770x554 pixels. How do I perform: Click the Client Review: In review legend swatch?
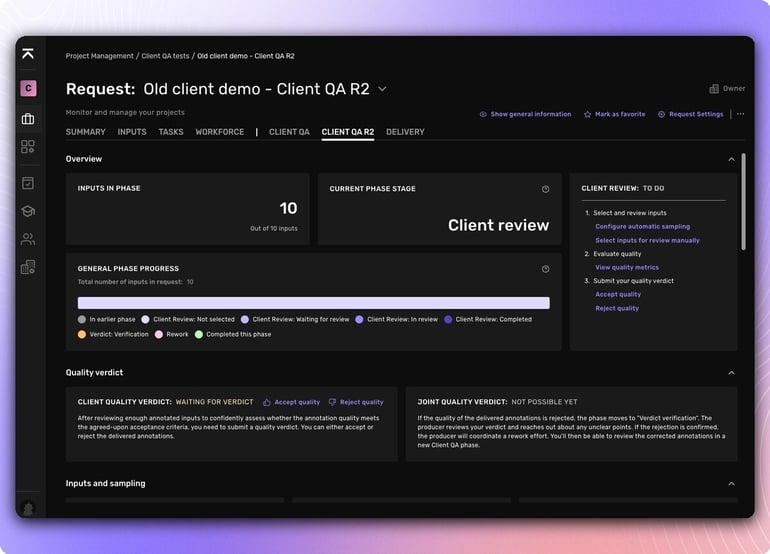[359, 320]
